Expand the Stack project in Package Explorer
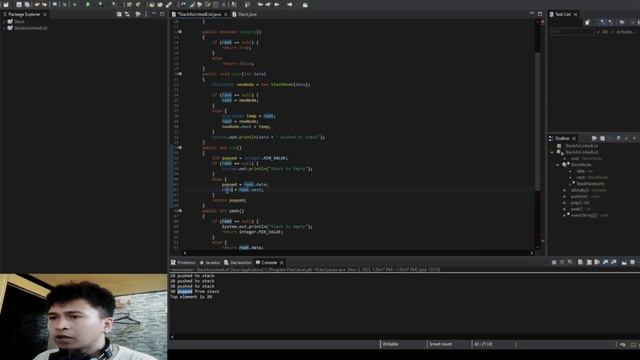Viewport: 640px width, 360px height. (x=4, y=22)
